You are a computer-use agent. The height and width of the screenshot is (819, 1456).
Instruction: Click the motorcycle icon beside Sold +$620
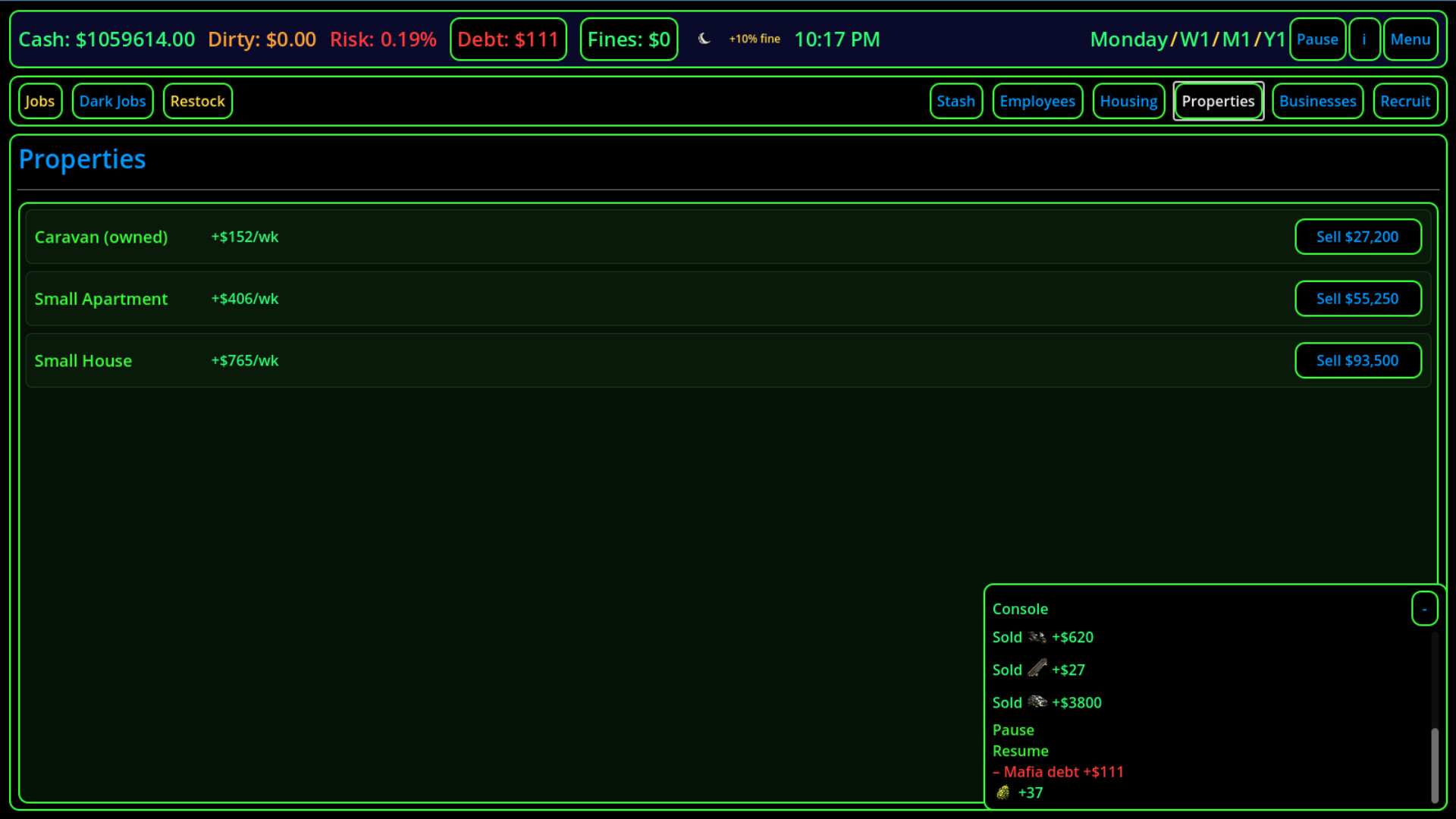[1037, 638]
